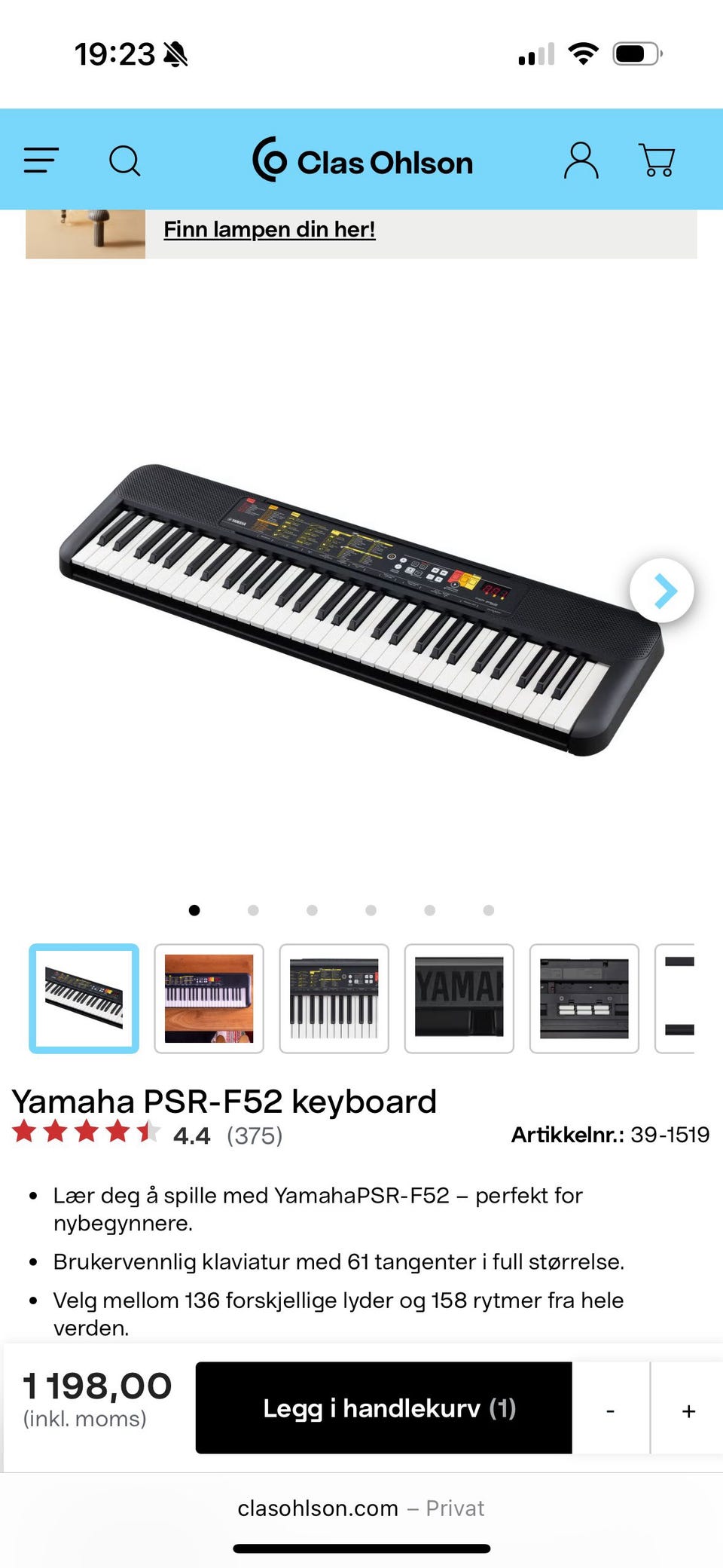This screenshot has height=1568, width=723.
Task: Open the 'Finn lampen din her!' link
Action: [x=270, y=229]
